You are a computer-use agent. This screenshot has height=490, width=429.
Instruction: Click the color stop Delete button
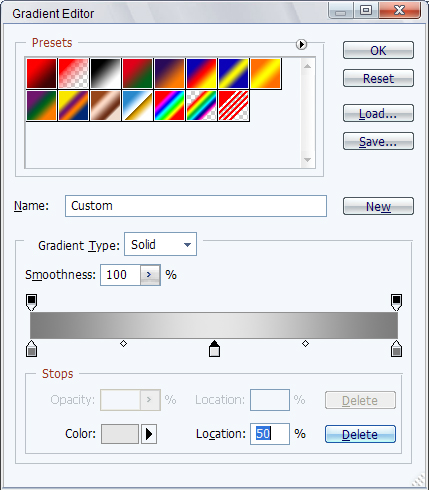coord(360,434)
